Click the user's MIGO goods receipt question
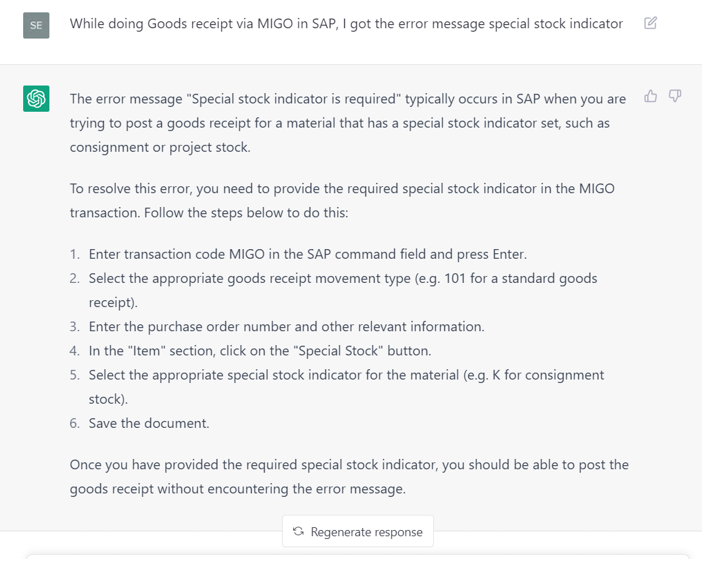The width and height of the screenshot is (702, 562). click(x=346, y=23)
